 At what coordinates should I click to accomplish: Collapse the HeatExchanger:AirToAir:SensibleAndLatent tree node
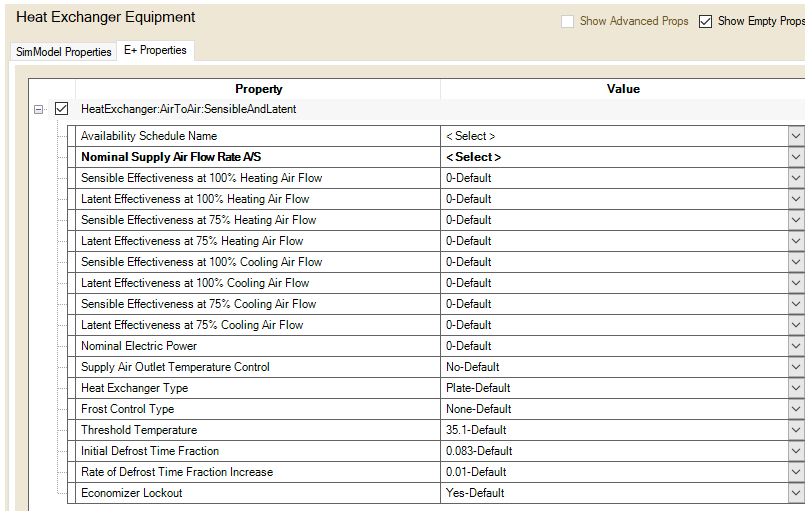39,109
